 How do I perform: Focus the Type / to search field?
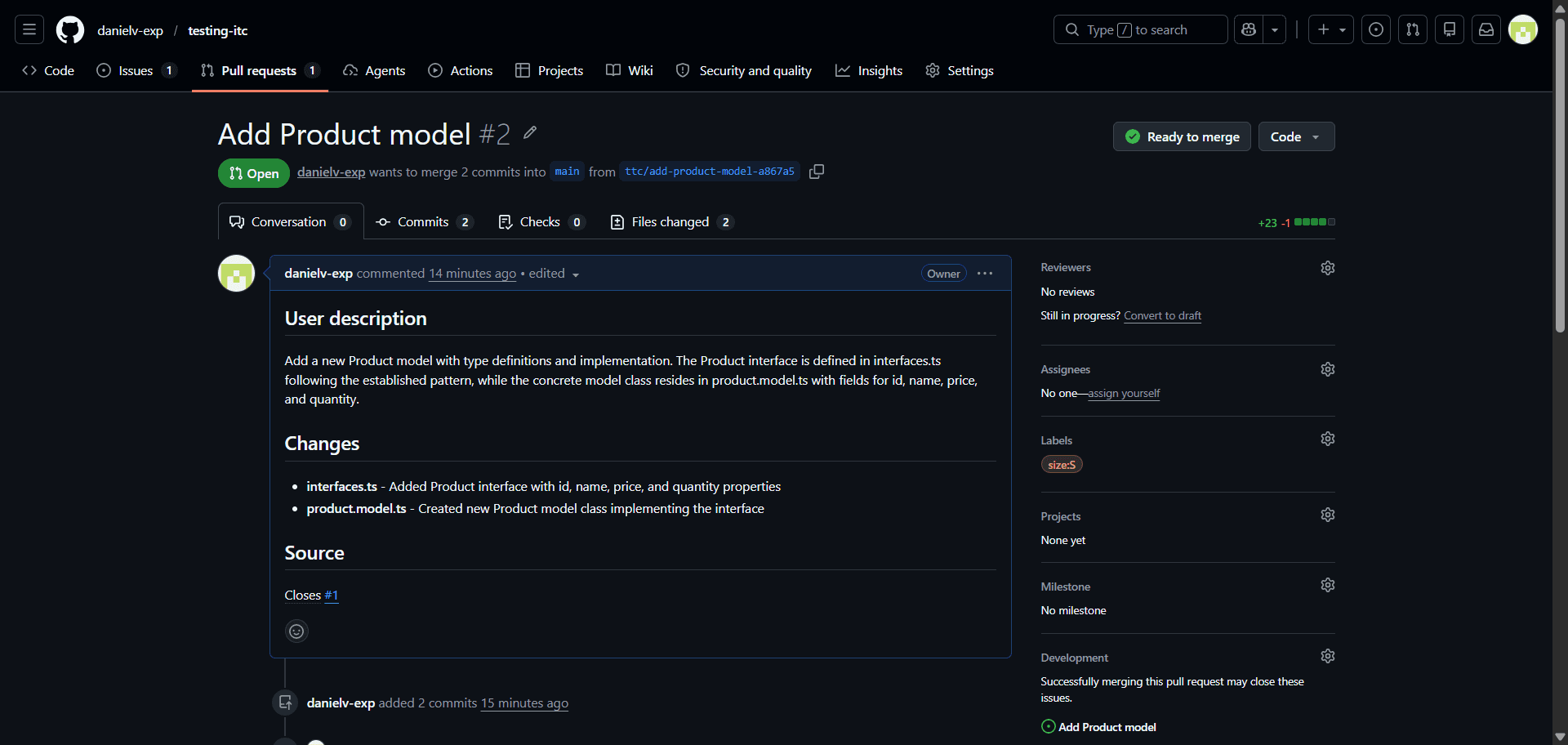point(1140,30)
